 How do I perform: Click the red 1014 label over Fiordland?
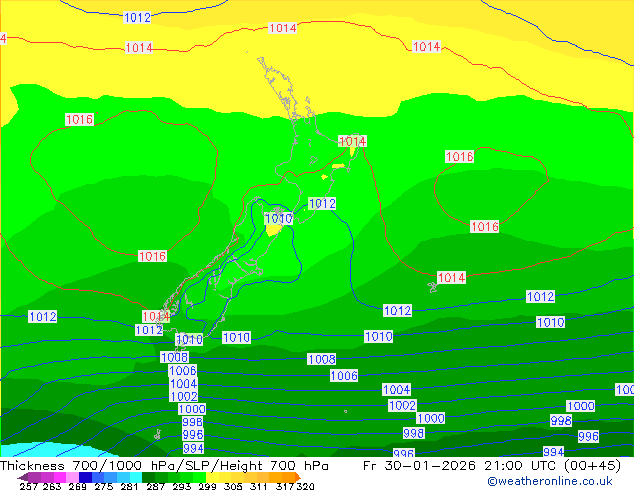click(156, 316)
